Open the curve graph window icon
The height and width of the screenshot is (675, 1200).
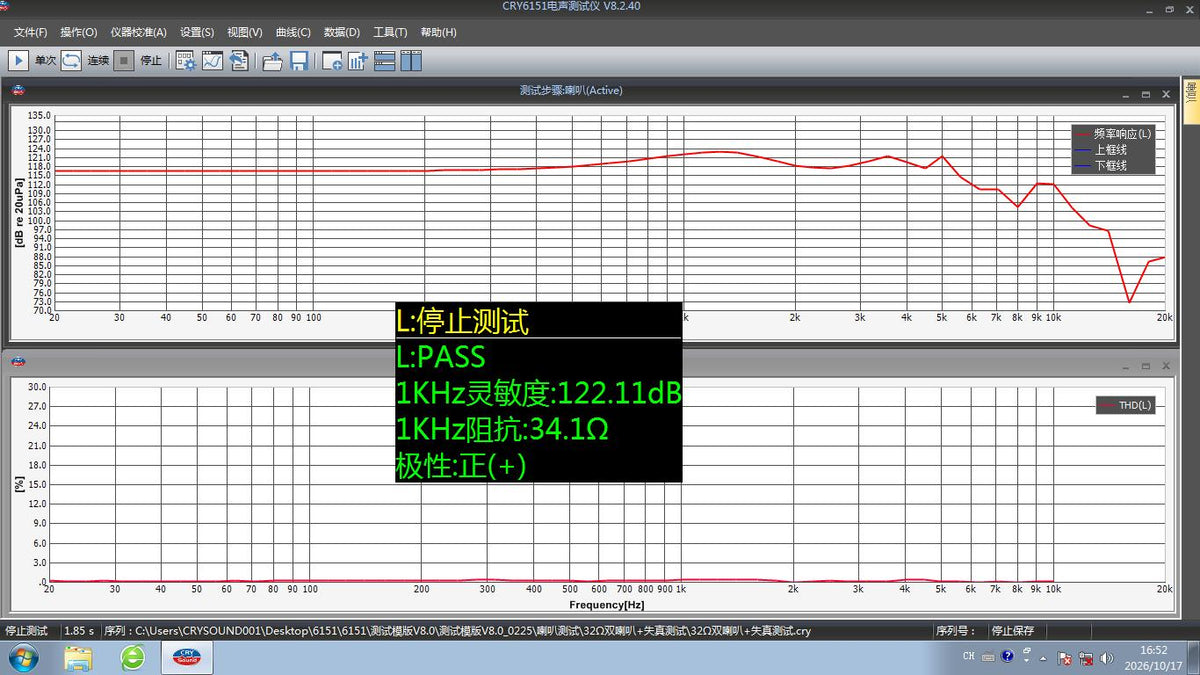(x=212, y=60)
